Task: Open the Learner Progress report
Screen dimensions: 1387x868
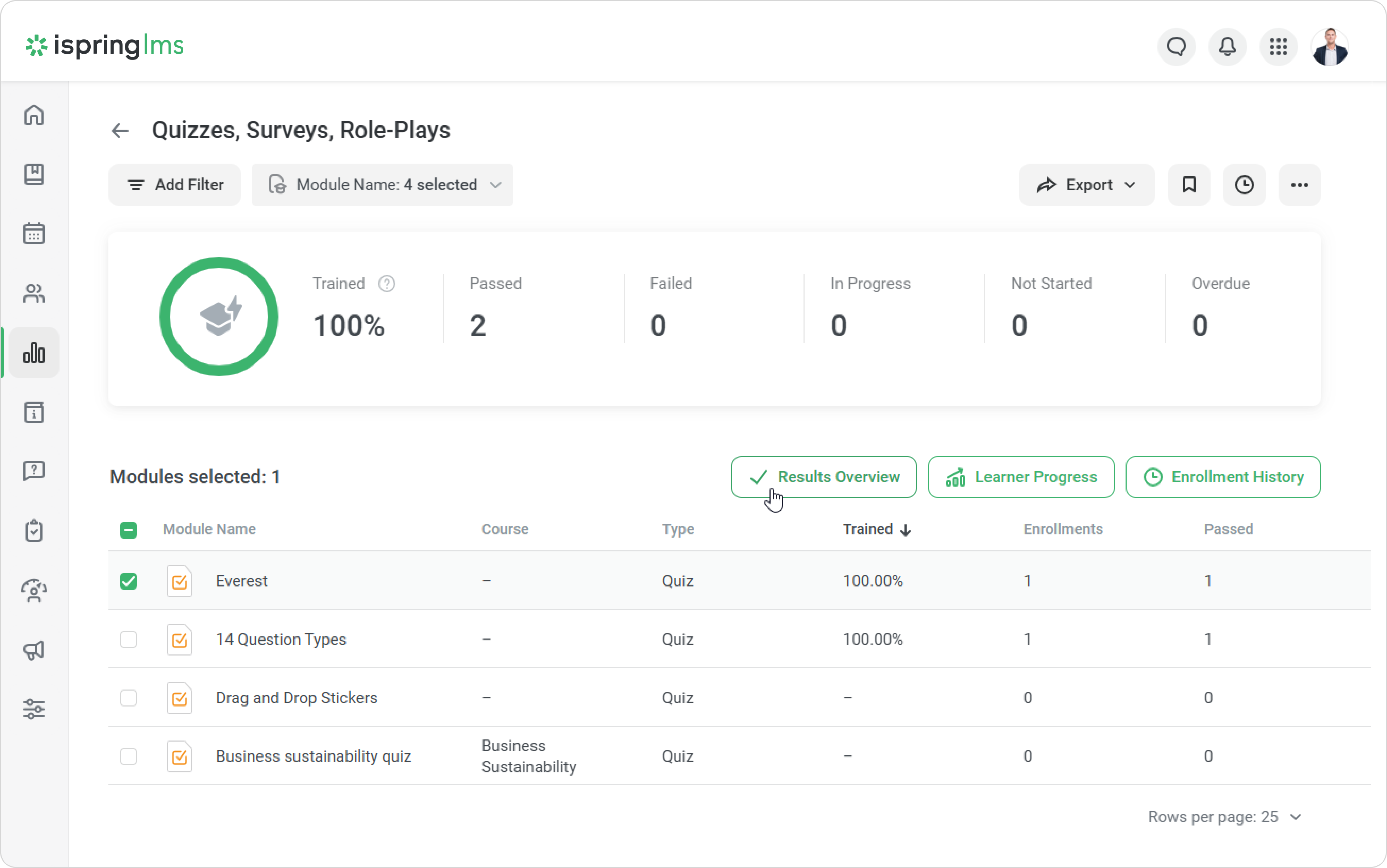Action: pyautogui.click(x=1021, y=477)
